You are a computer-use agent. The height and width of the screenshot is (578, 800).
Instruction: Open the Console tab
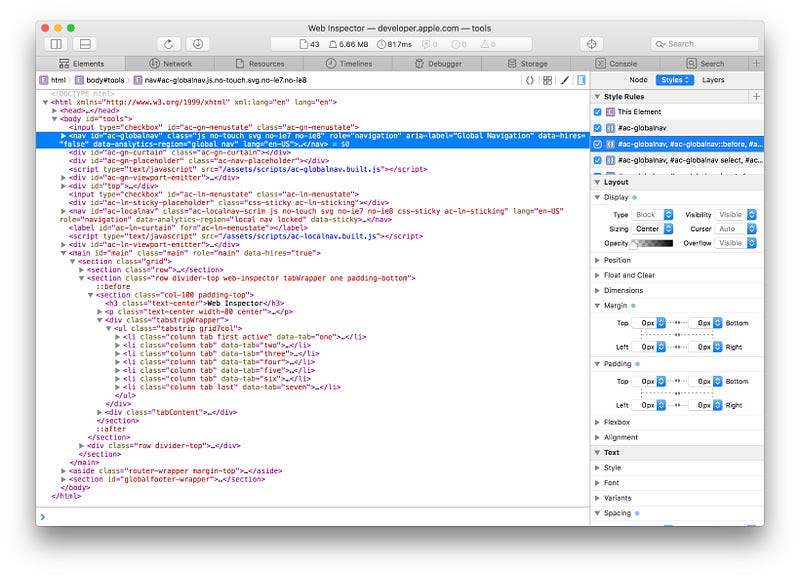pos(617,63)
